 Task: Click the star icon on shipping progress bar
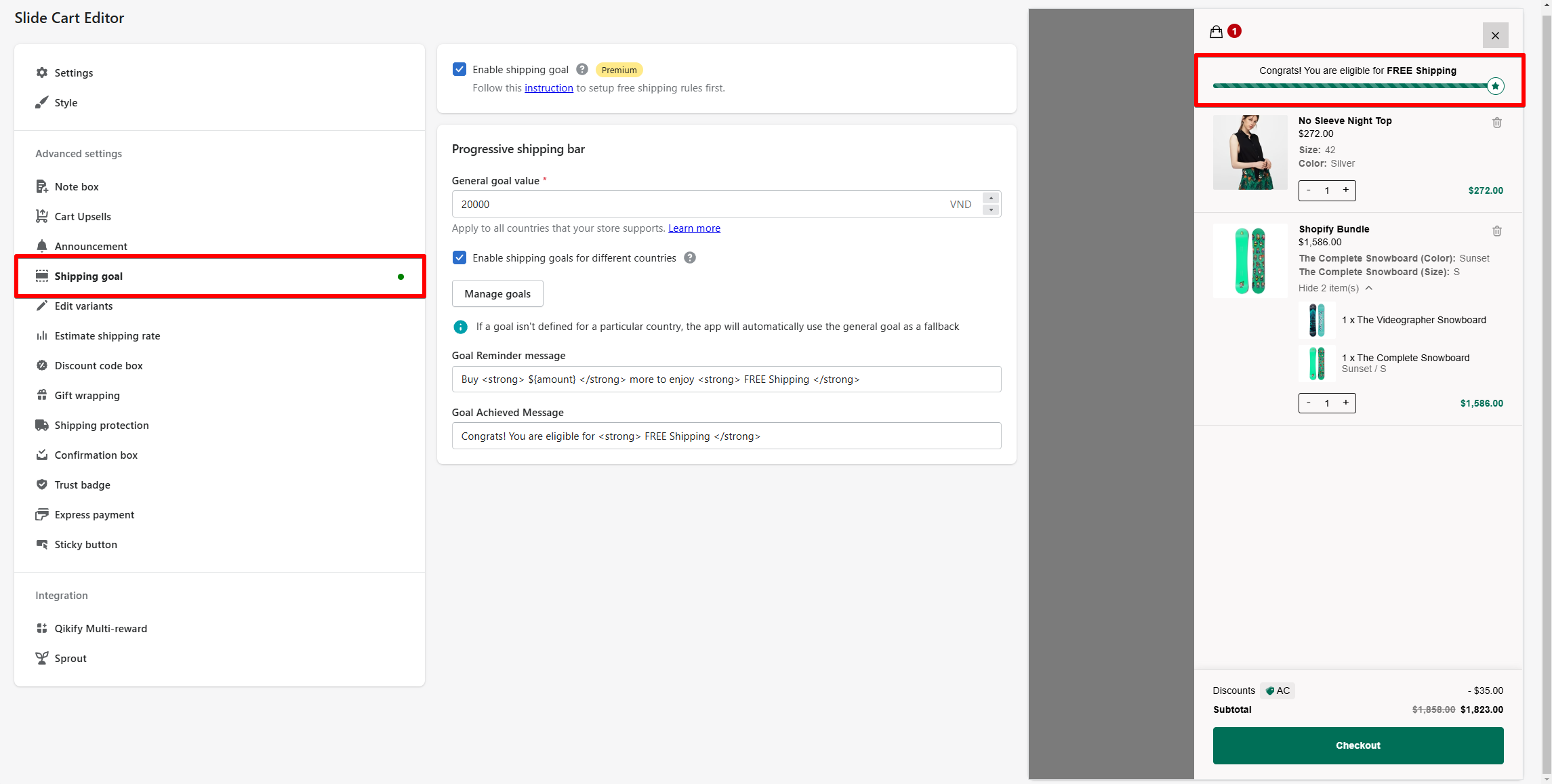click(x=1495, y=86)
